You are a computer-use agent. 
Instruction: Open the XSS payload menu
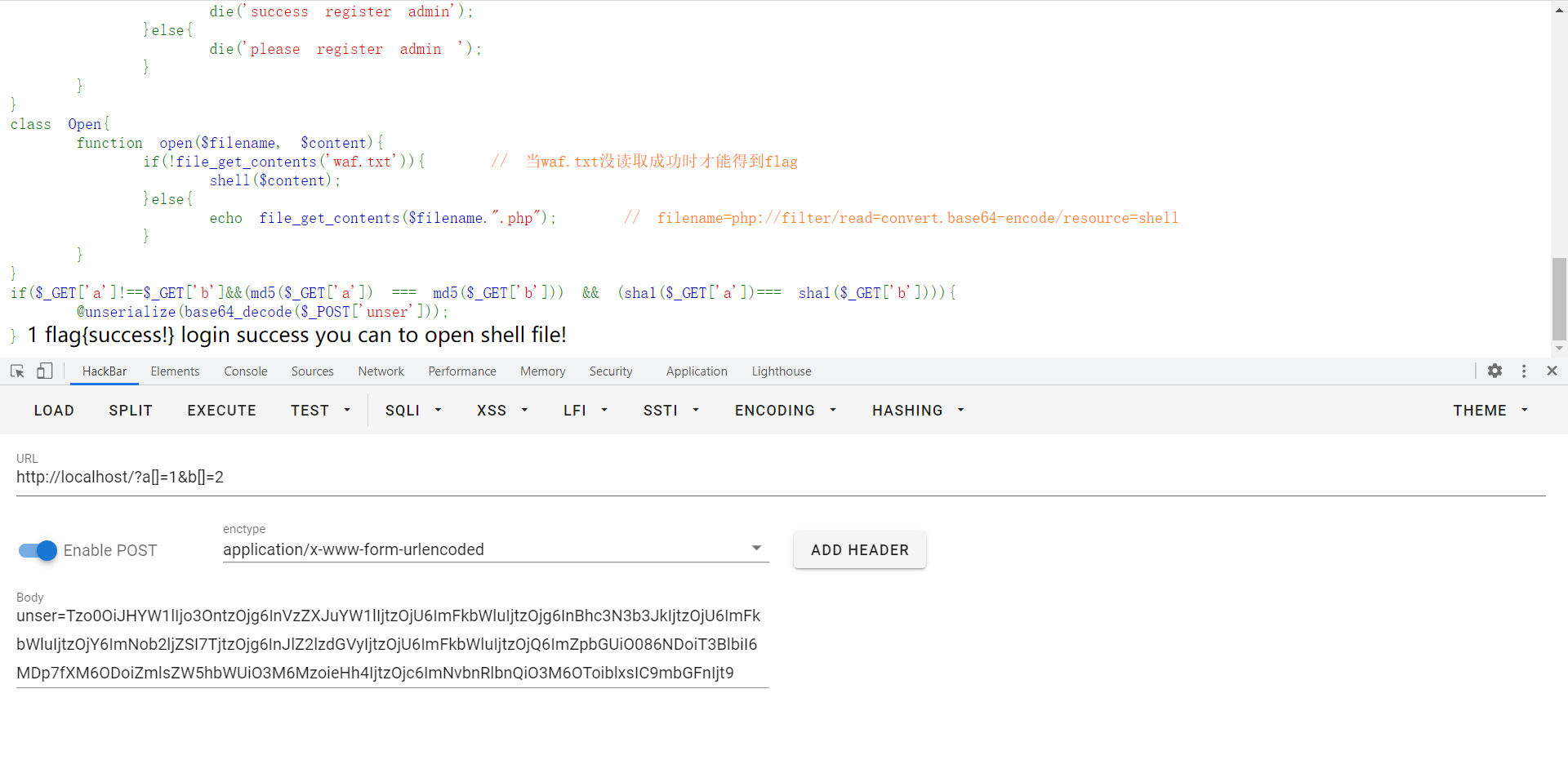coord(501,410)
